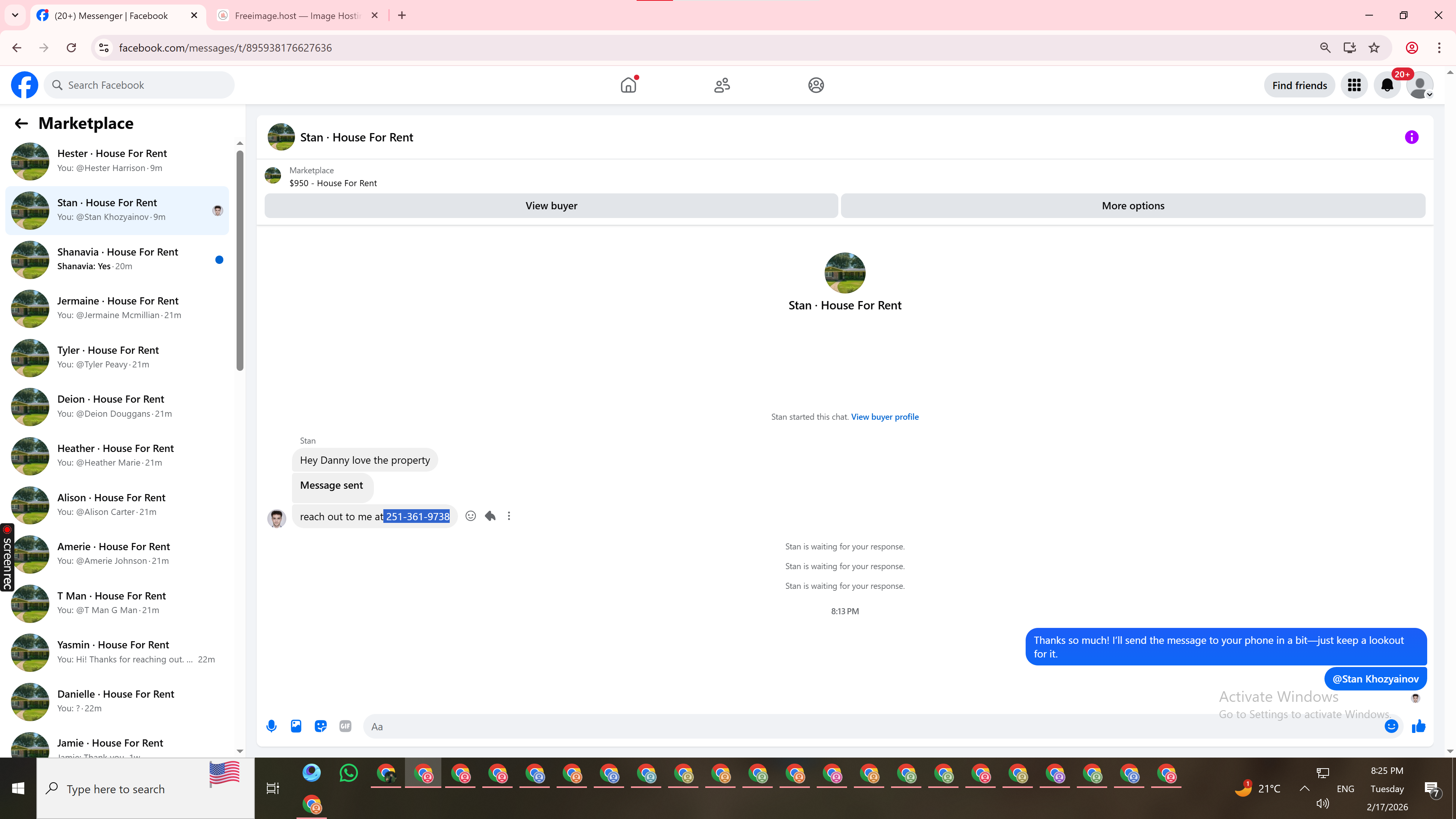Open conversation information purple icon
Image resolution: width=1456 pixels, height=819 pixels.
tap(1411, 137)
